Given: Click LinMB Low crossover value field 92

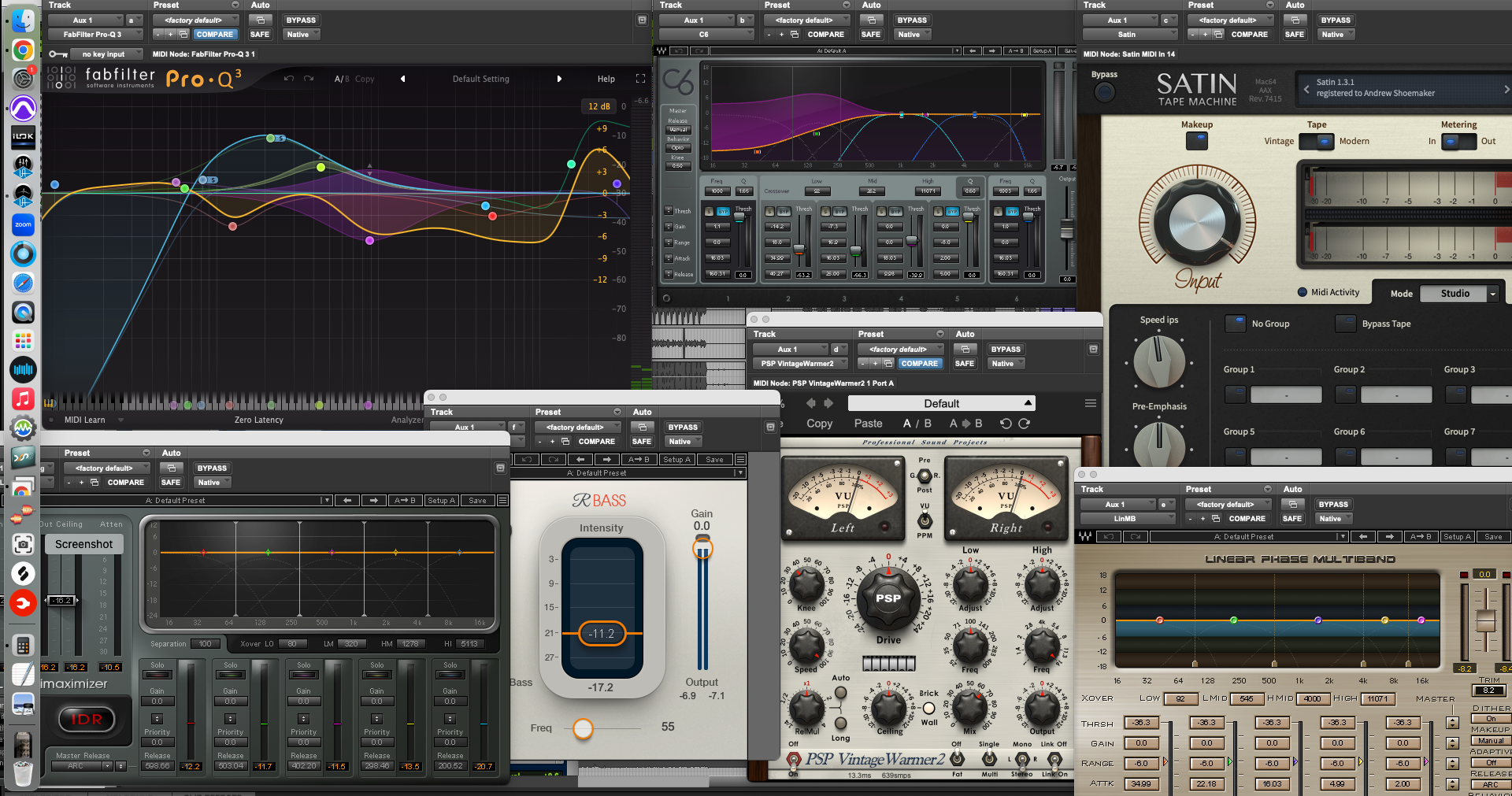Looking at the screenshot, I should pyautogui.click(x=1180, y=699).
